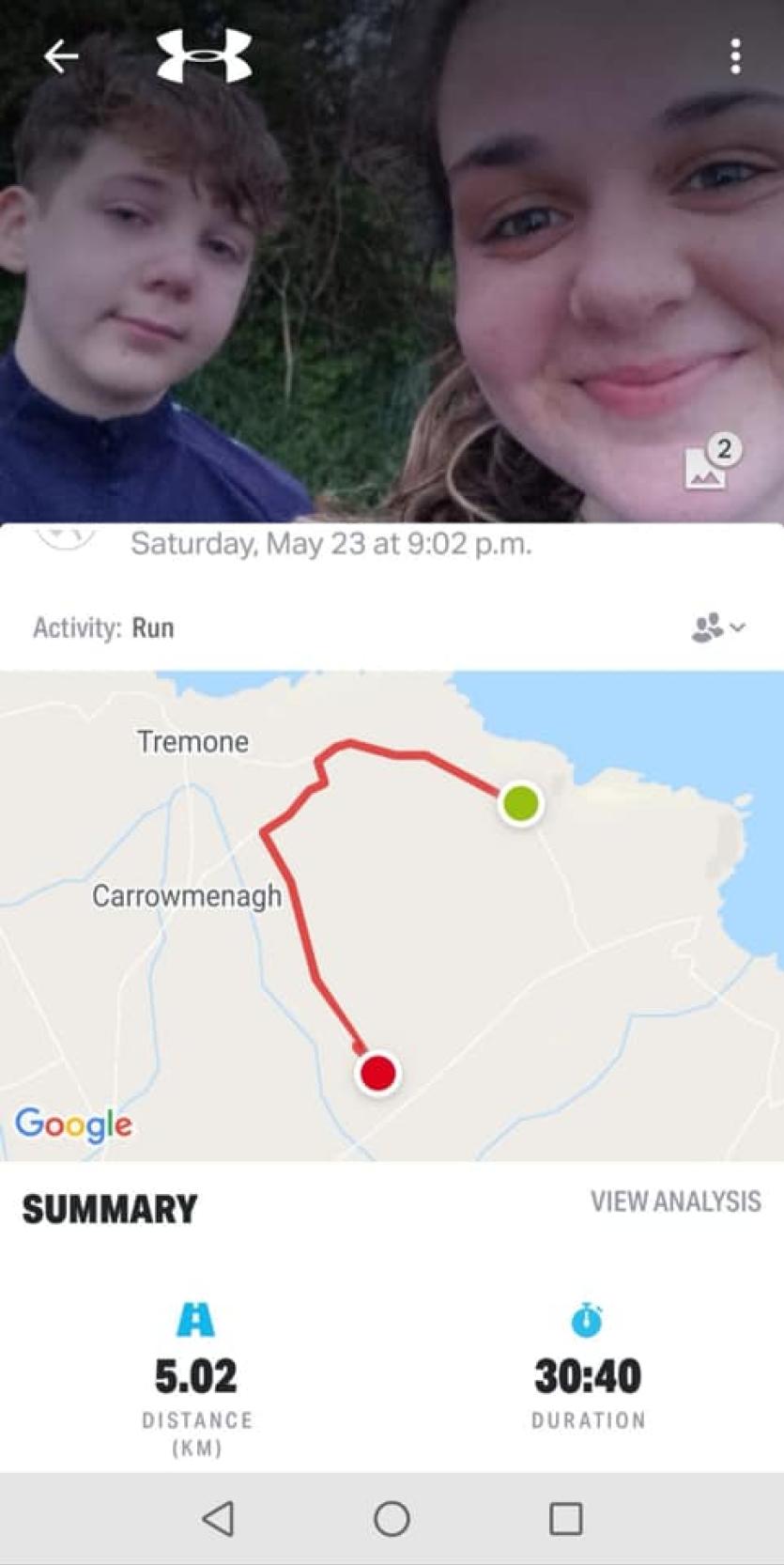Tap Android recent apps square button
This screenshot has width=784, height=1565.
point(566,1518)
